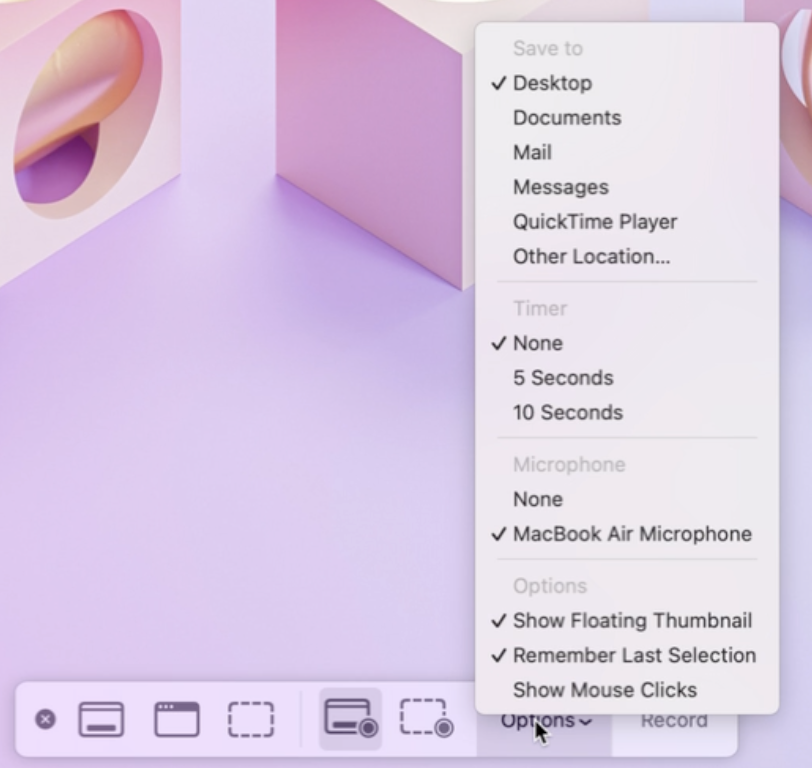
Task: Choose Messages as save destination
Action: (560, 188)
